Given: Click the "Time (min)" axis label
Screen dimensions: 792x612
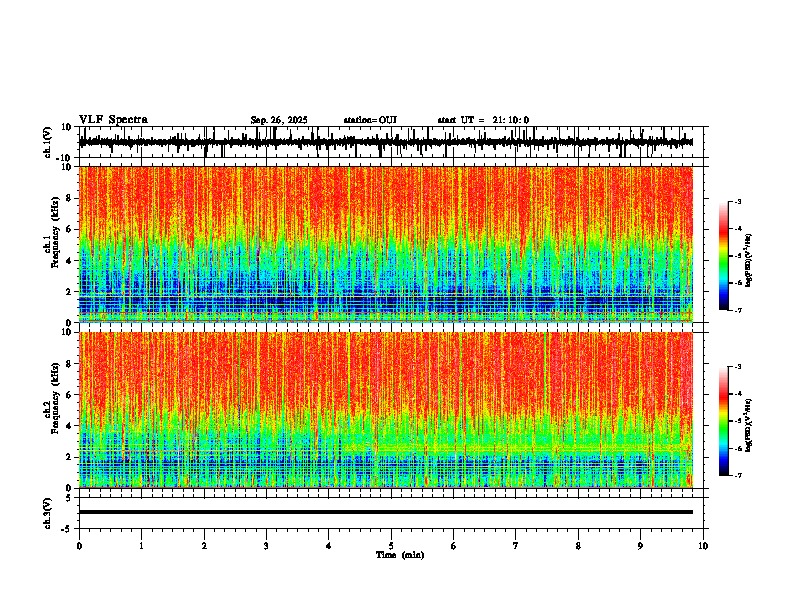Looking at the screenshot, I should [x=400, y=555].
